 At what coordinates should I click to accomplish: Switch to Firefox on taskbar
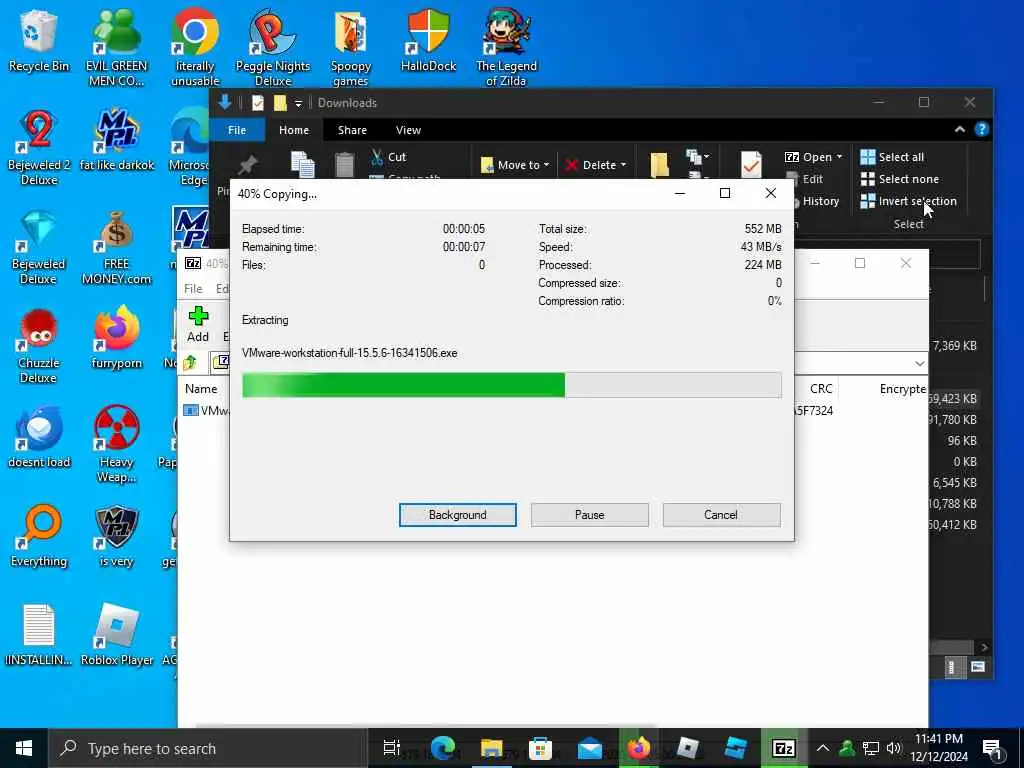click(638, 748)
